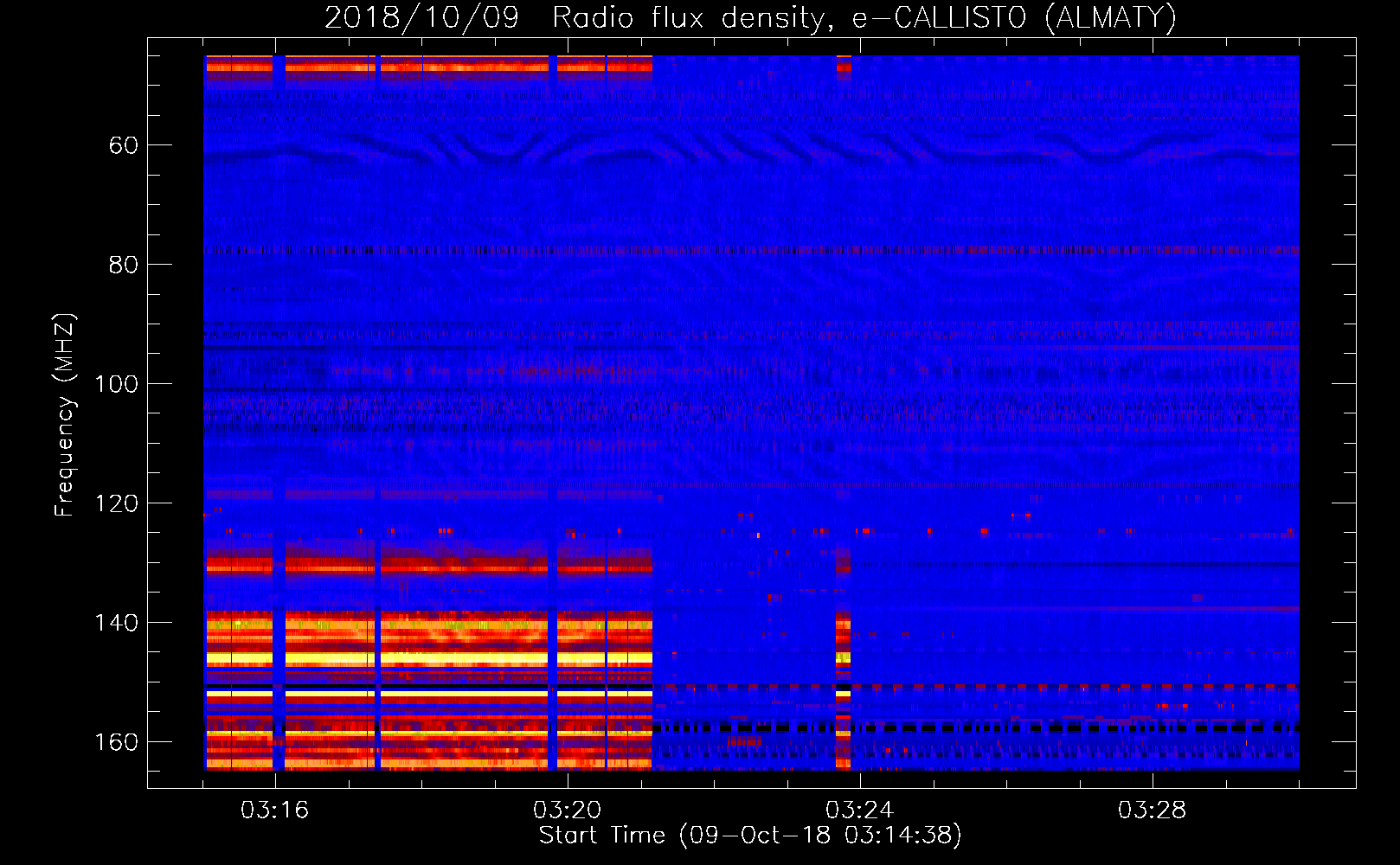Viewport: 1400px width, 865px height.
Task: Click the date "2018/10/09" in the title
Action: [421, 17]
